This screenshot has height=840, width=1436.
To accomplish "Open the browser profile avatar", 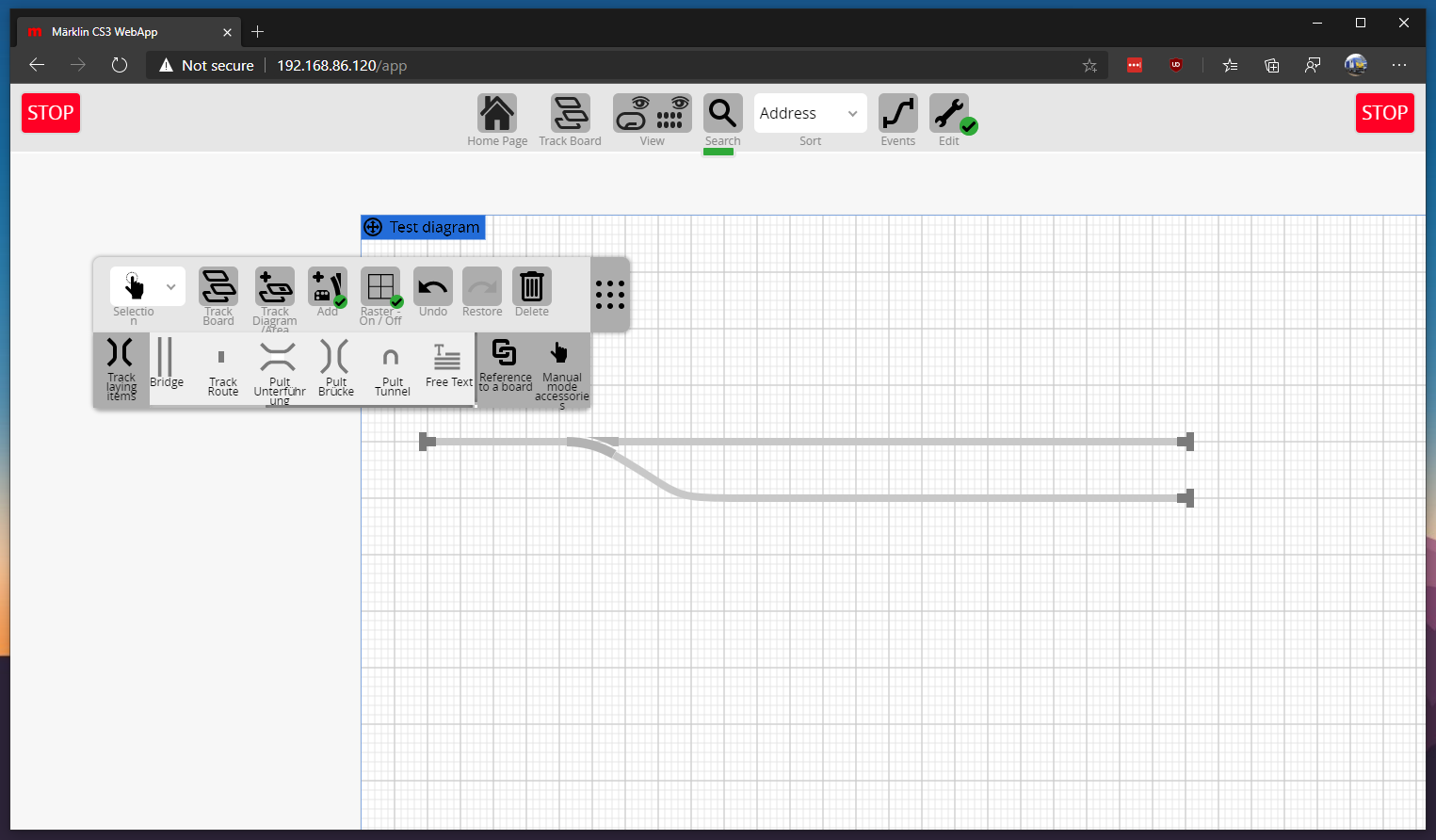I will pos(1356,65).
